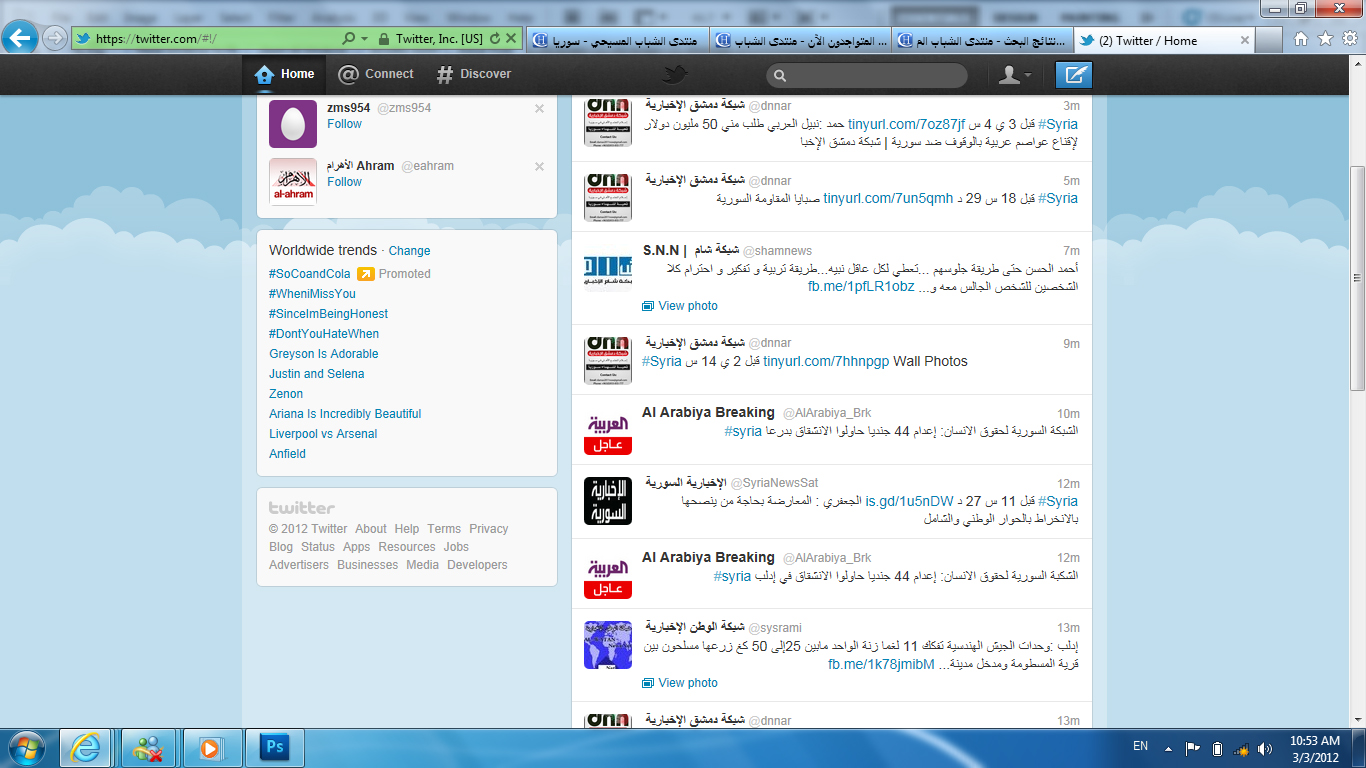Open the Discover tab

tap(474, 74)
